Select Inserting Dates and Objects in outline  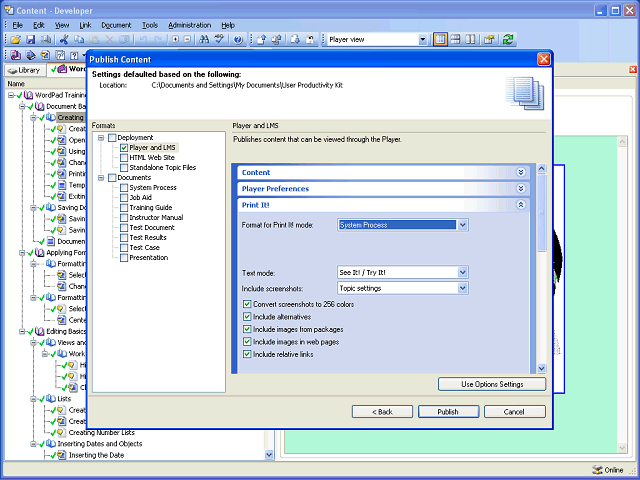[100, 444]
